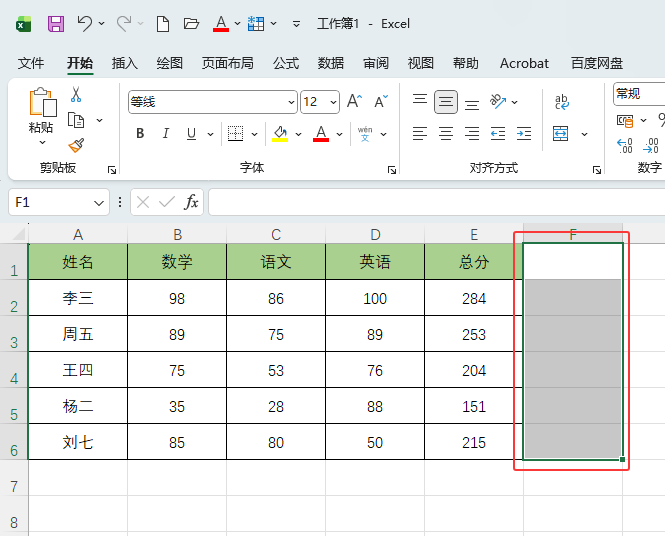Click the accounting number format icon

click(625, 121)
